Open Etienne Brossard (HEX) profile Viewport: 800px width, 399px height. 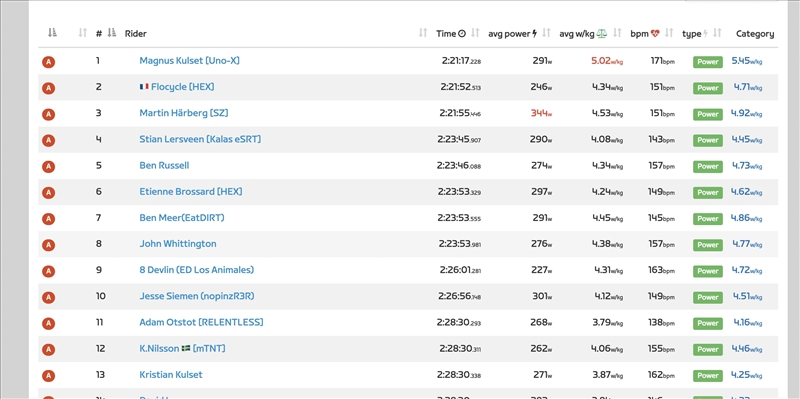[191, 191]
